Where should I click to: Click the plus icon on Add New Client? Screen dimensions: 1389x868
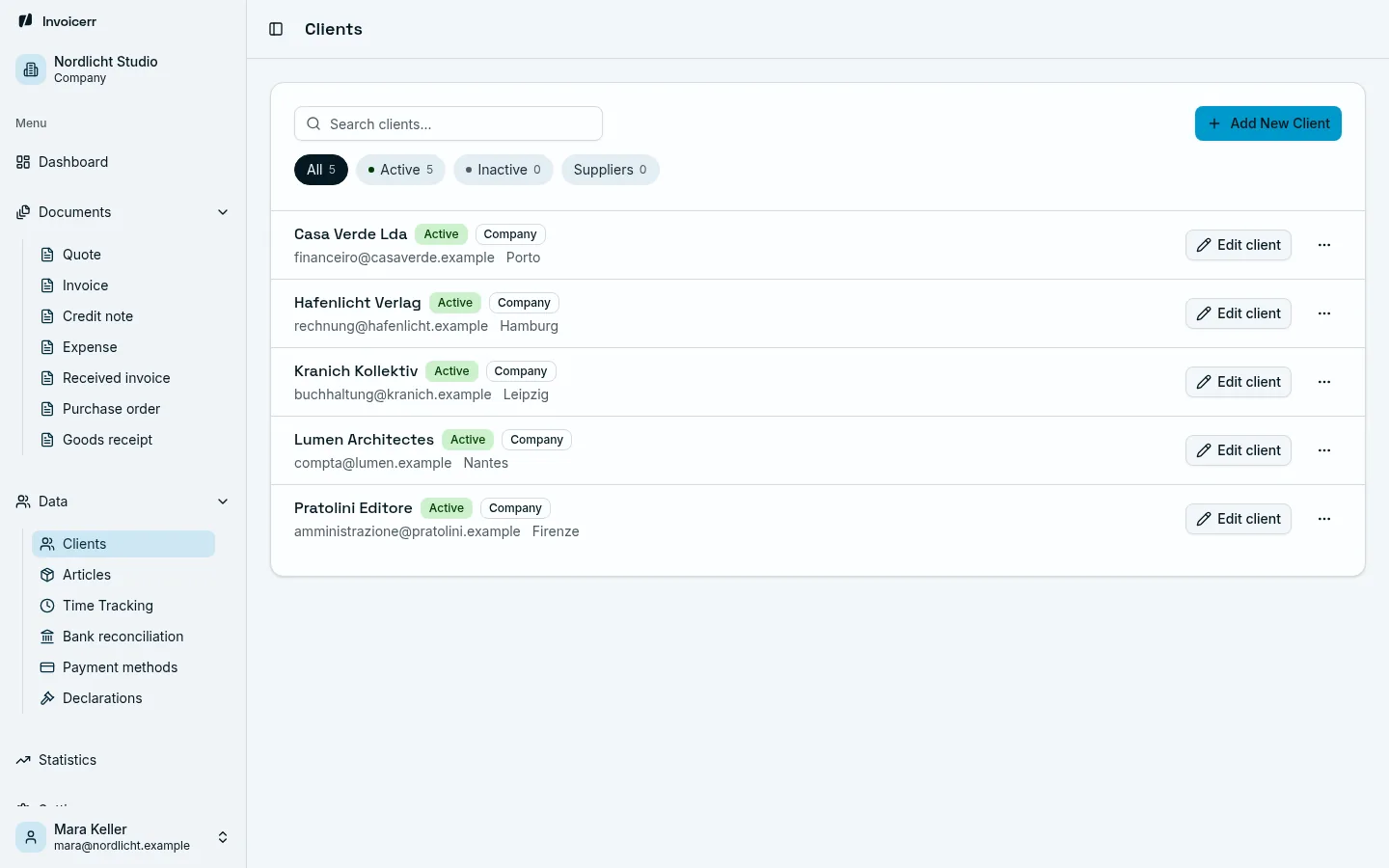point(1214,123)
